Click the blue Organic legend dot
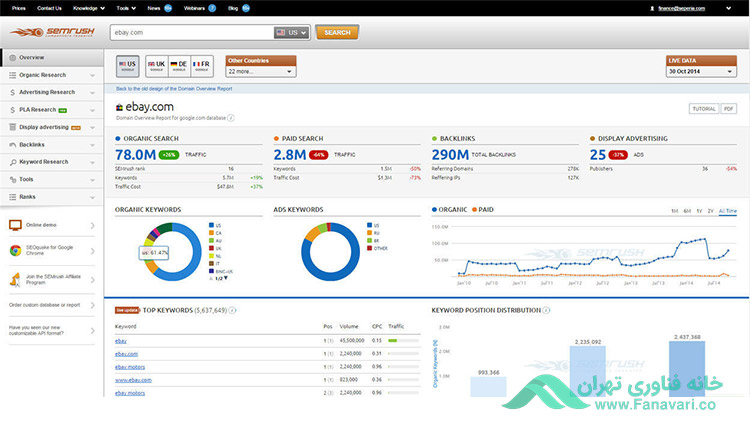Image resolution: width=750 pixels, height=430 pixels. (x=434, y=209)
